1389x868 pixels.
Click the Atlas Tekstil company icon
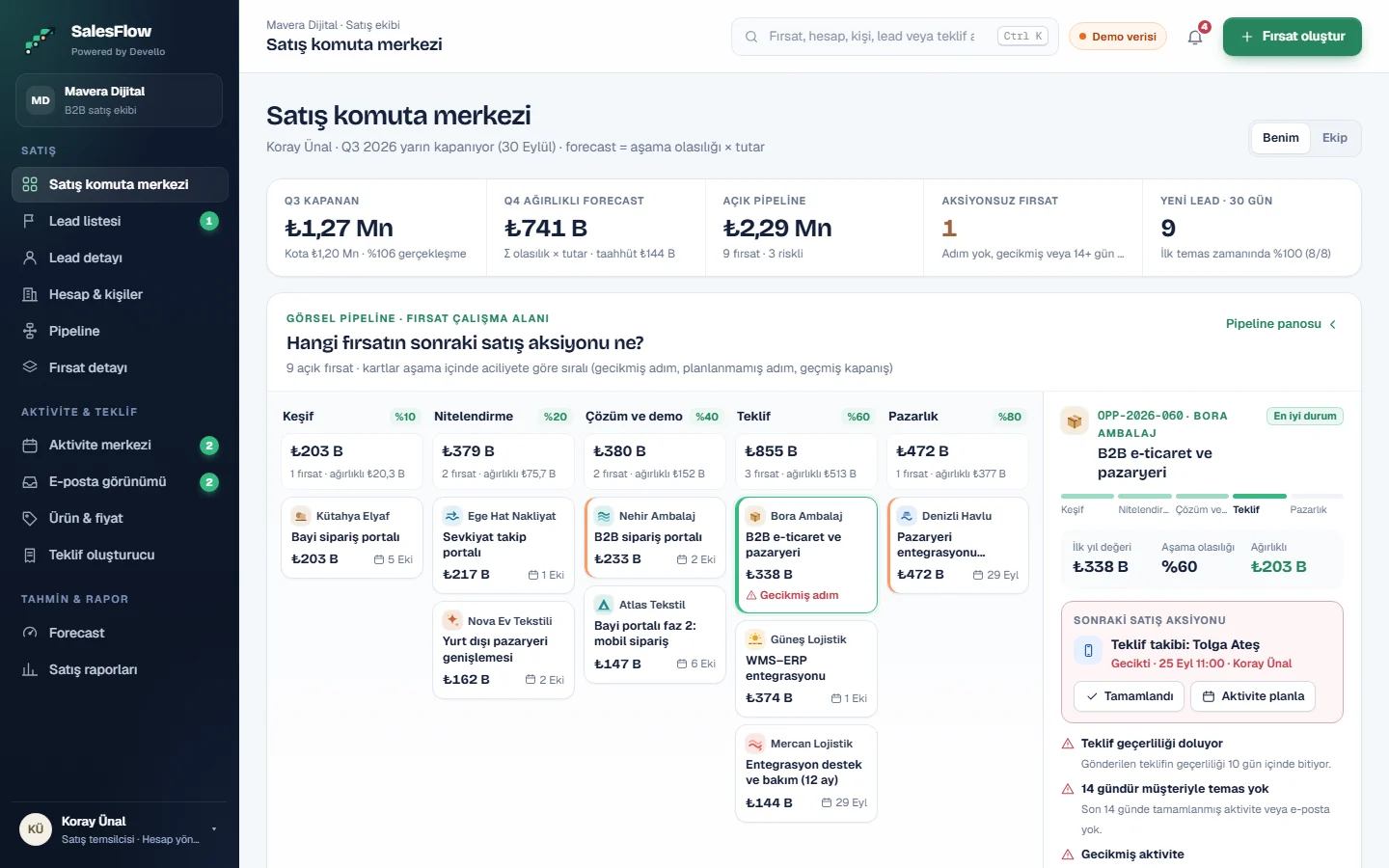[x=604, y=605]
